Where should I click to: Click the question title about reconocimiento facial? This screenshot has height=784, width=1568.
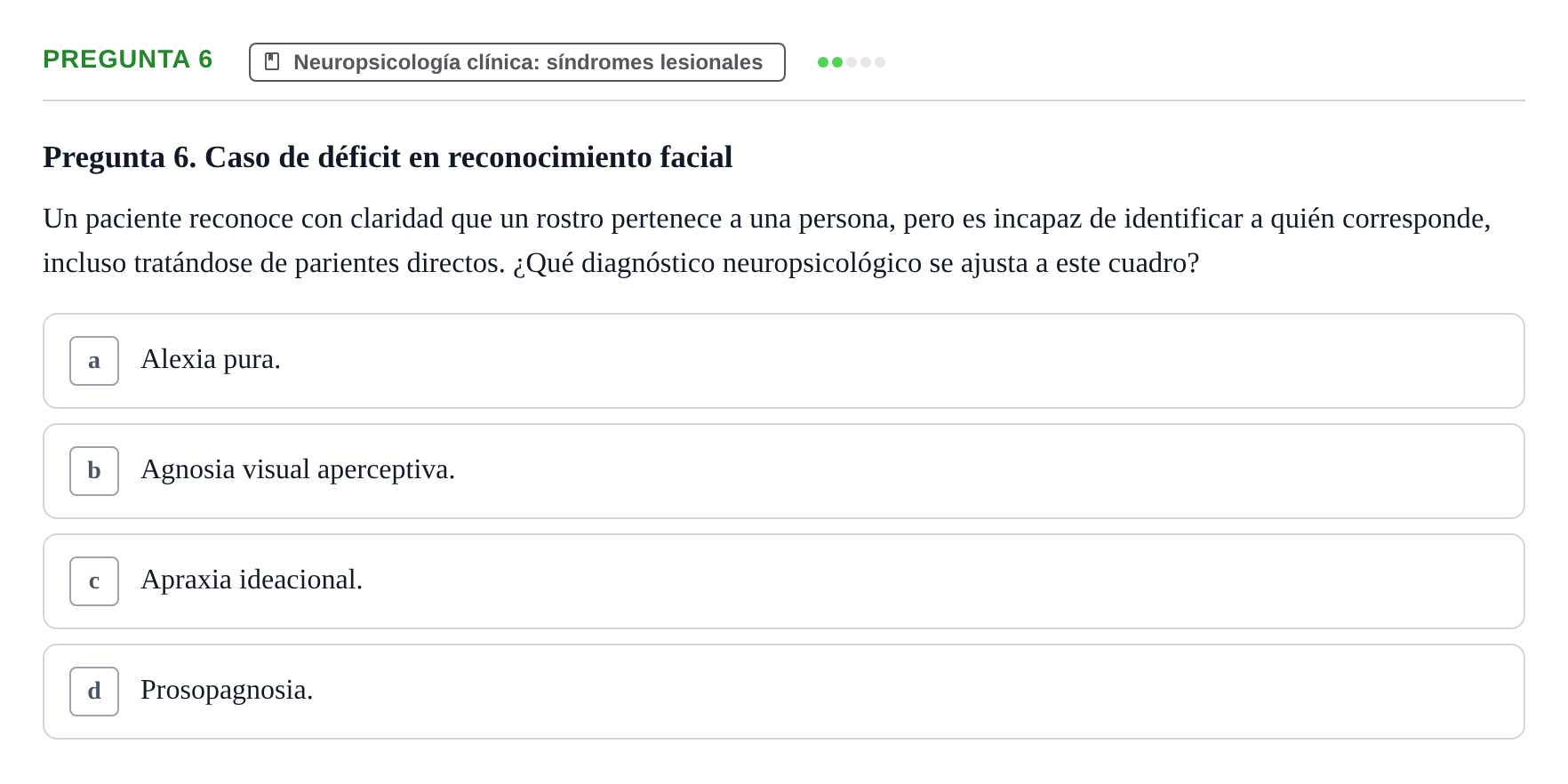pyautogui.click(x=388, y=157)
